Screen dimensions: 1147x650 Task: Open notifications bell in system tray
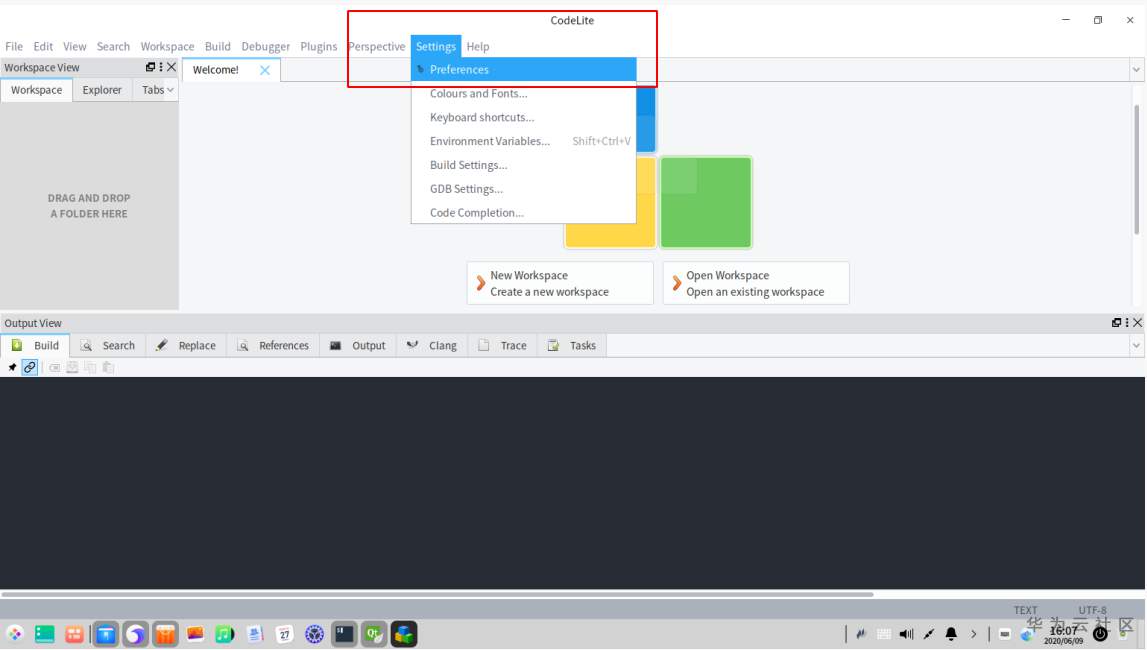(x=951, y=634)
